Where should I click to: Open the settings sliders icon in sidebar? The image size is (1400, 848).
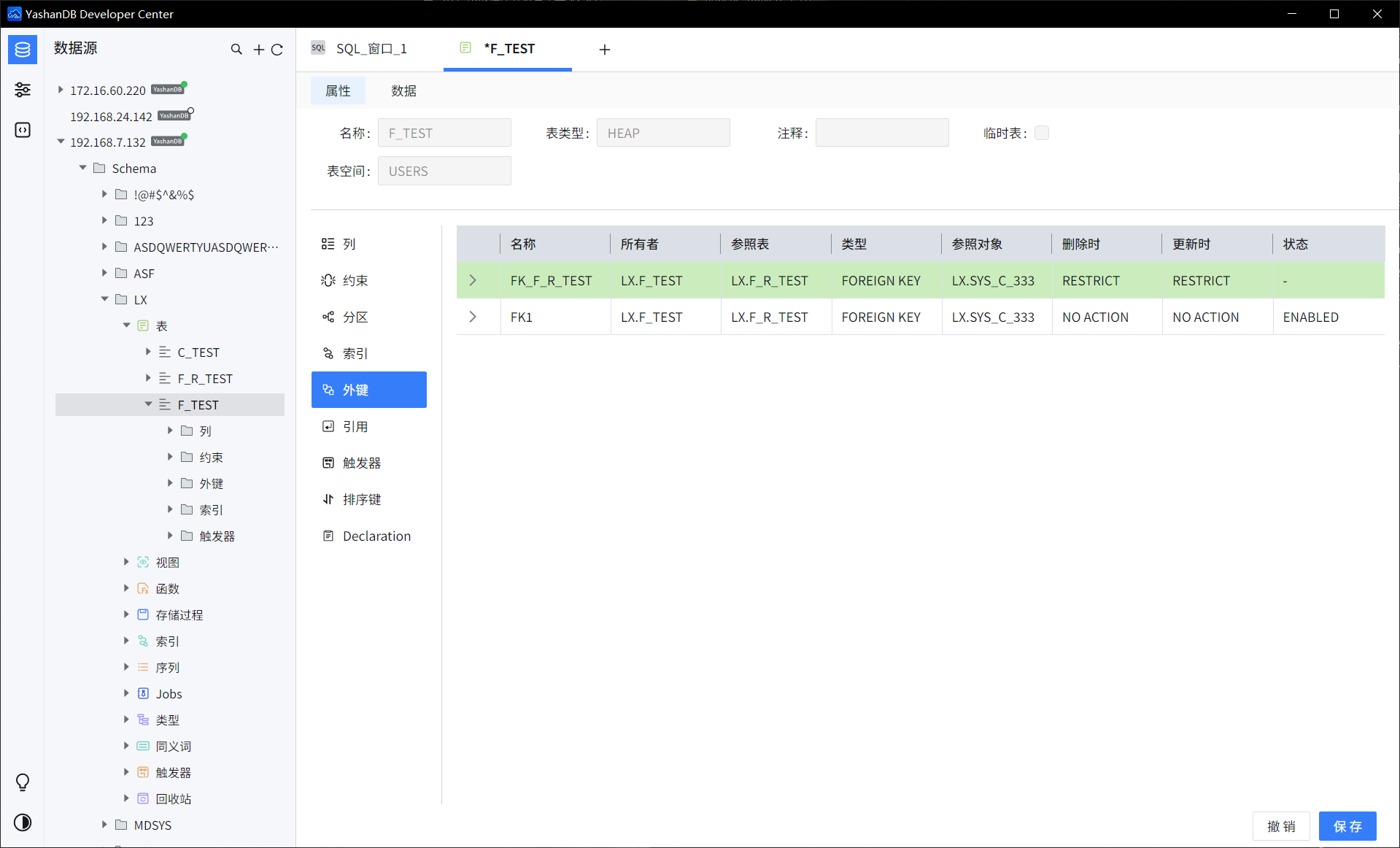(x=23, y=90)
